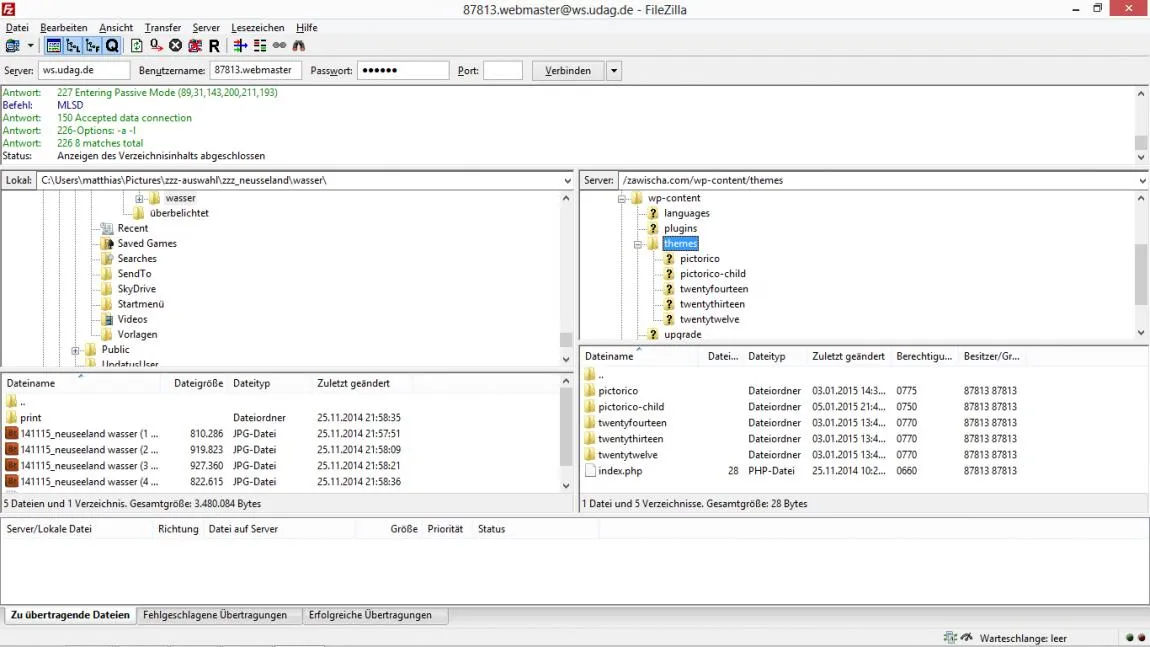This screenshot has width=1150, height=647.
Task: Click the Server input field
Action: pos(84,70)
